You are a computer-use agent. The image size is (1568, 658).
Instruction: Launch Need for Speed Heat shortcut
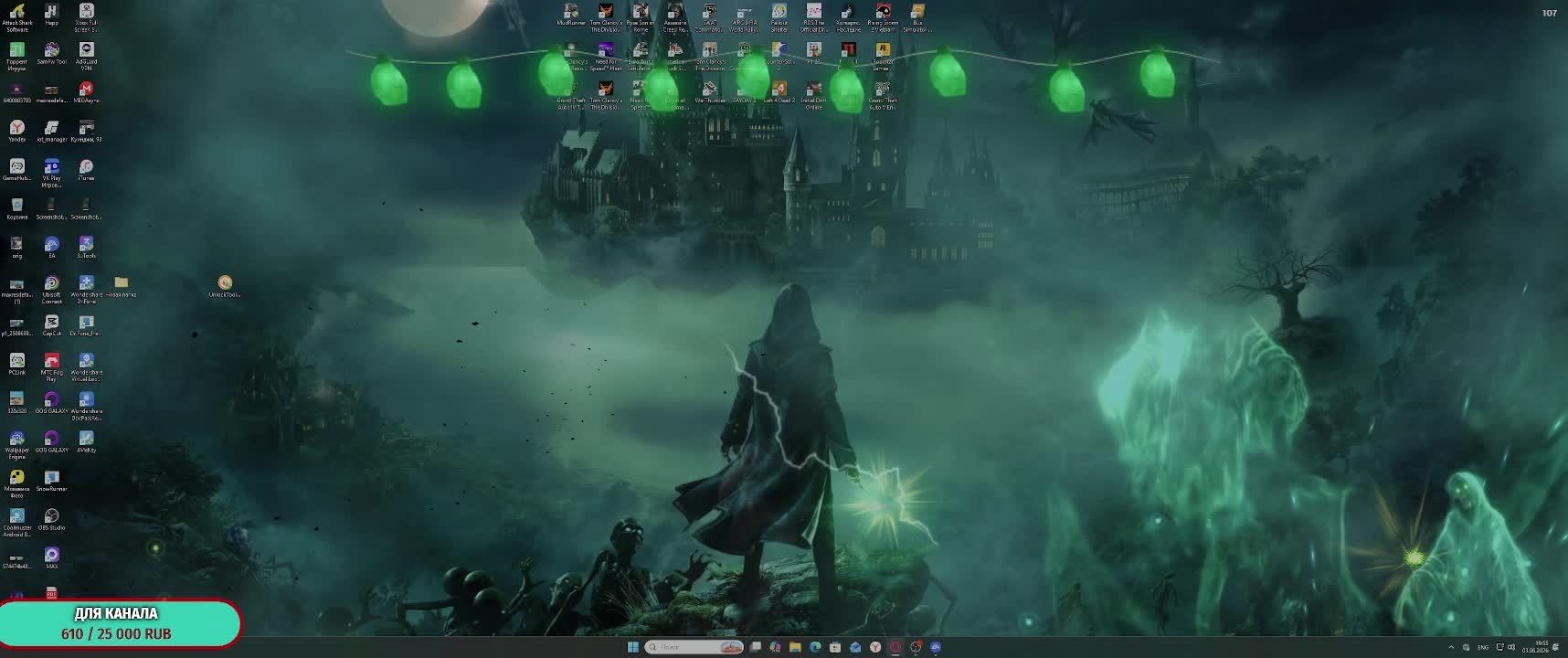click(606, 56)
